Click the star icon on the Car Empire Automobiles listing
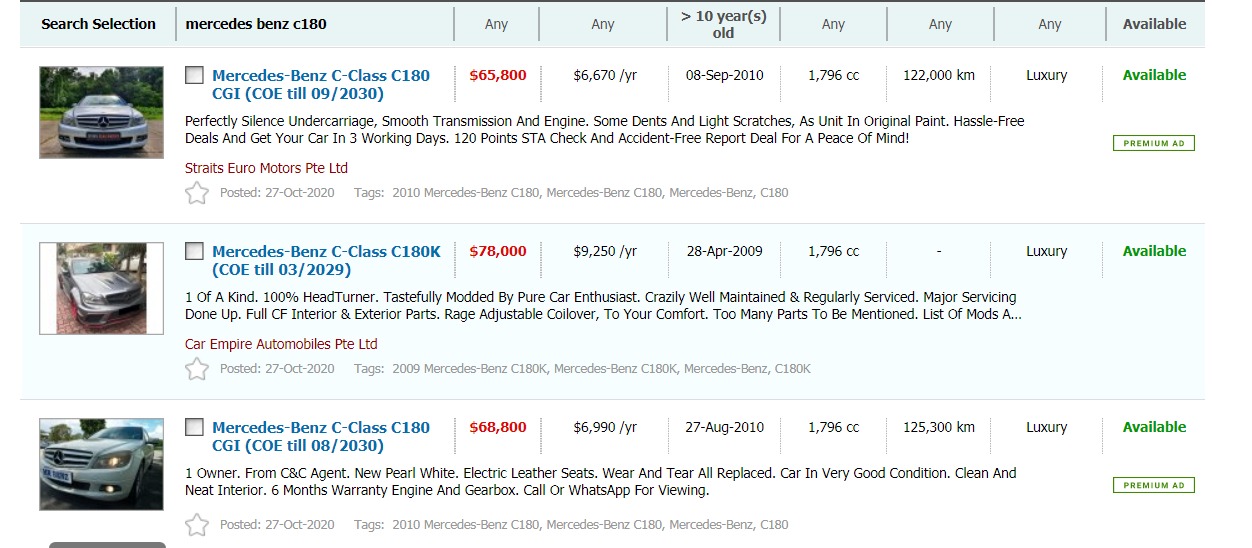1252x548 pixels. coord(197,369)
